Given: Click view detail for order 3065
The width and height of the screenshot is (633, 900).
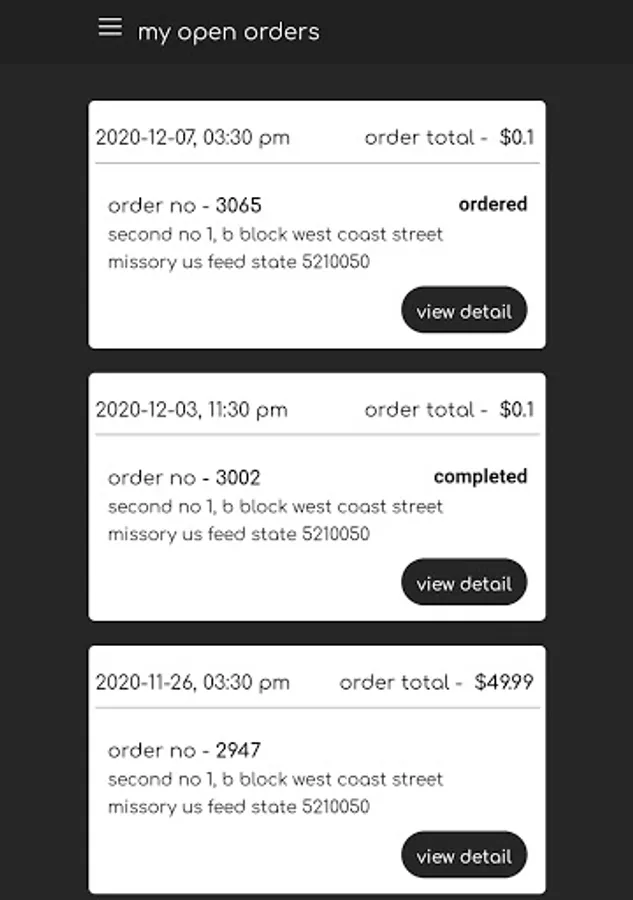Looking at the screenshot, I should click(464, 310).
